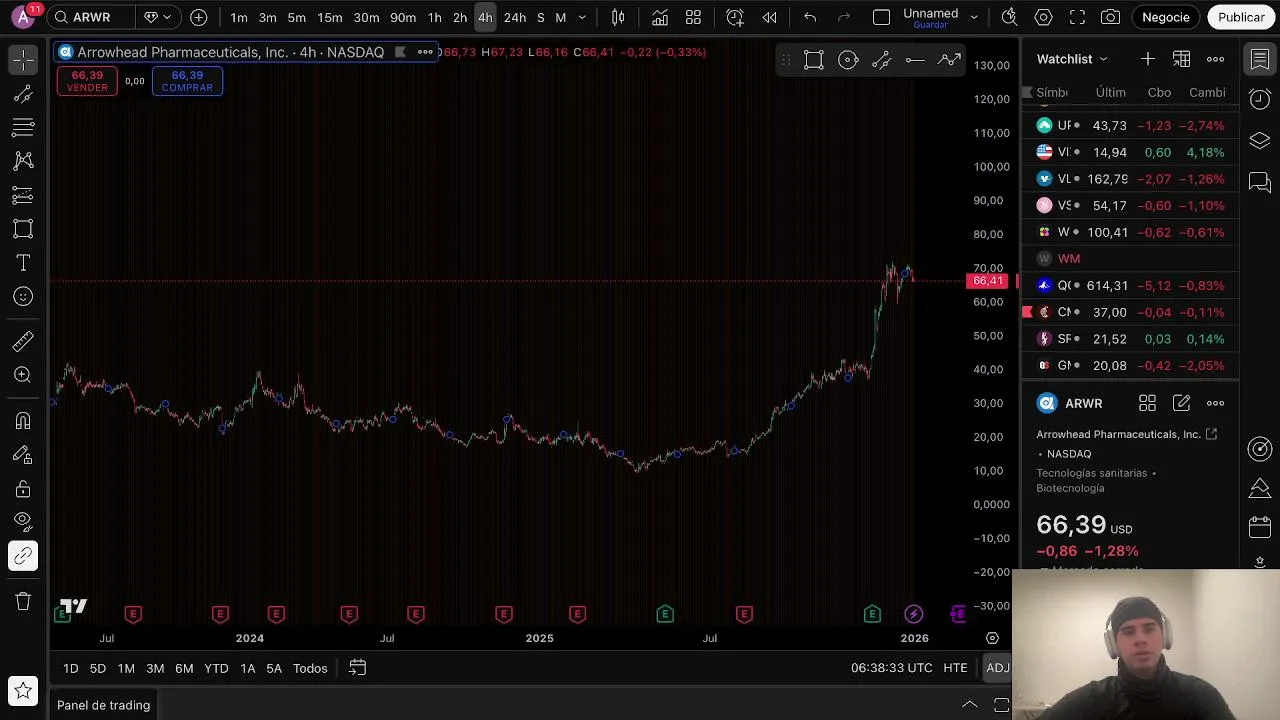Toggle magnet mode for drawings
Viewport: 1280px width, 720px height.
23,421
